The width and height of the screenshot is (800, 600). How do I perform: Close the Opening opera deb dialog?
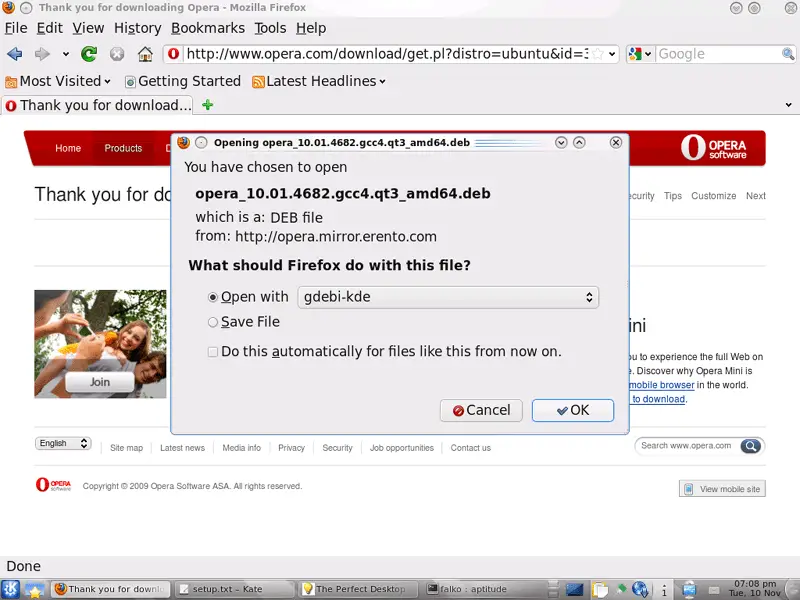616,142
